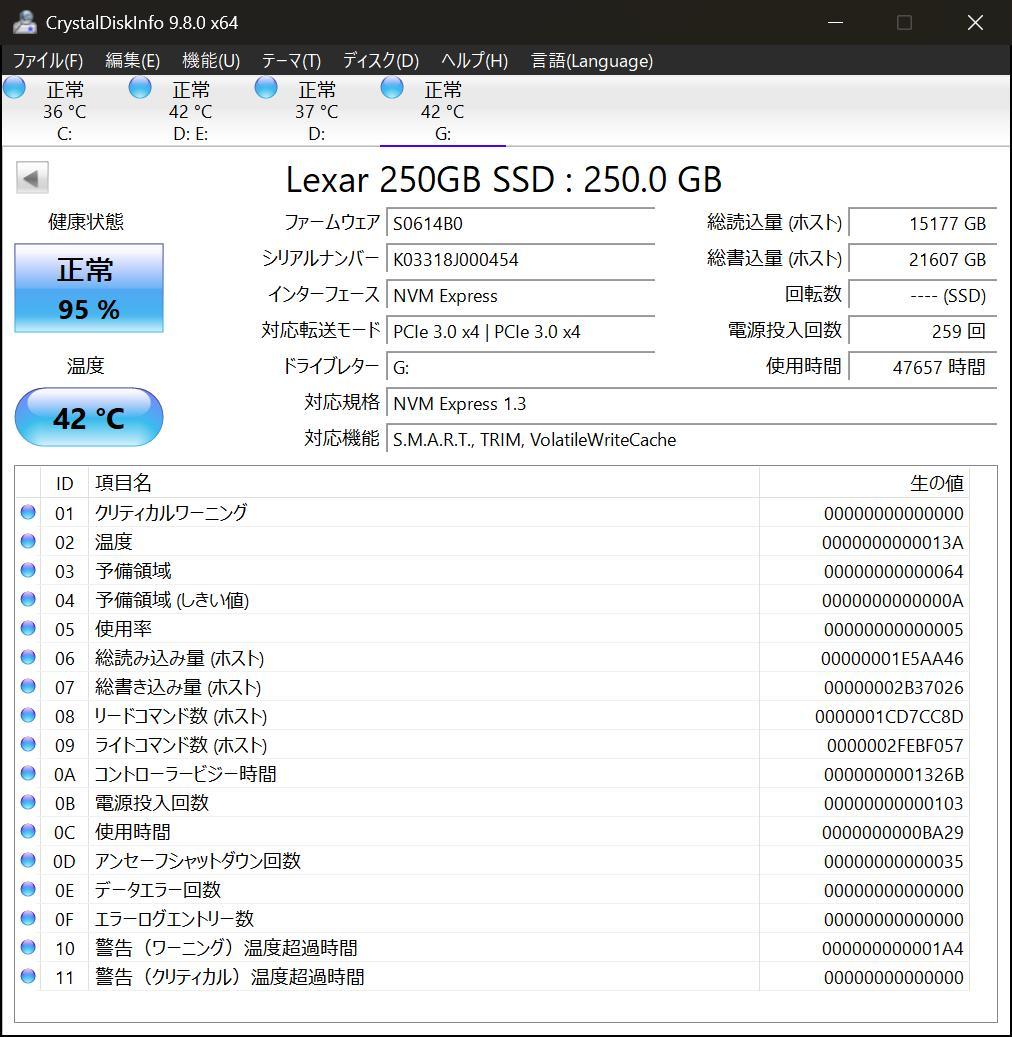Screen dimensions: 1012x1037
Task: Click the 対応機能 field S.M.A.R.T., TRIM
Action: (691, 440)
